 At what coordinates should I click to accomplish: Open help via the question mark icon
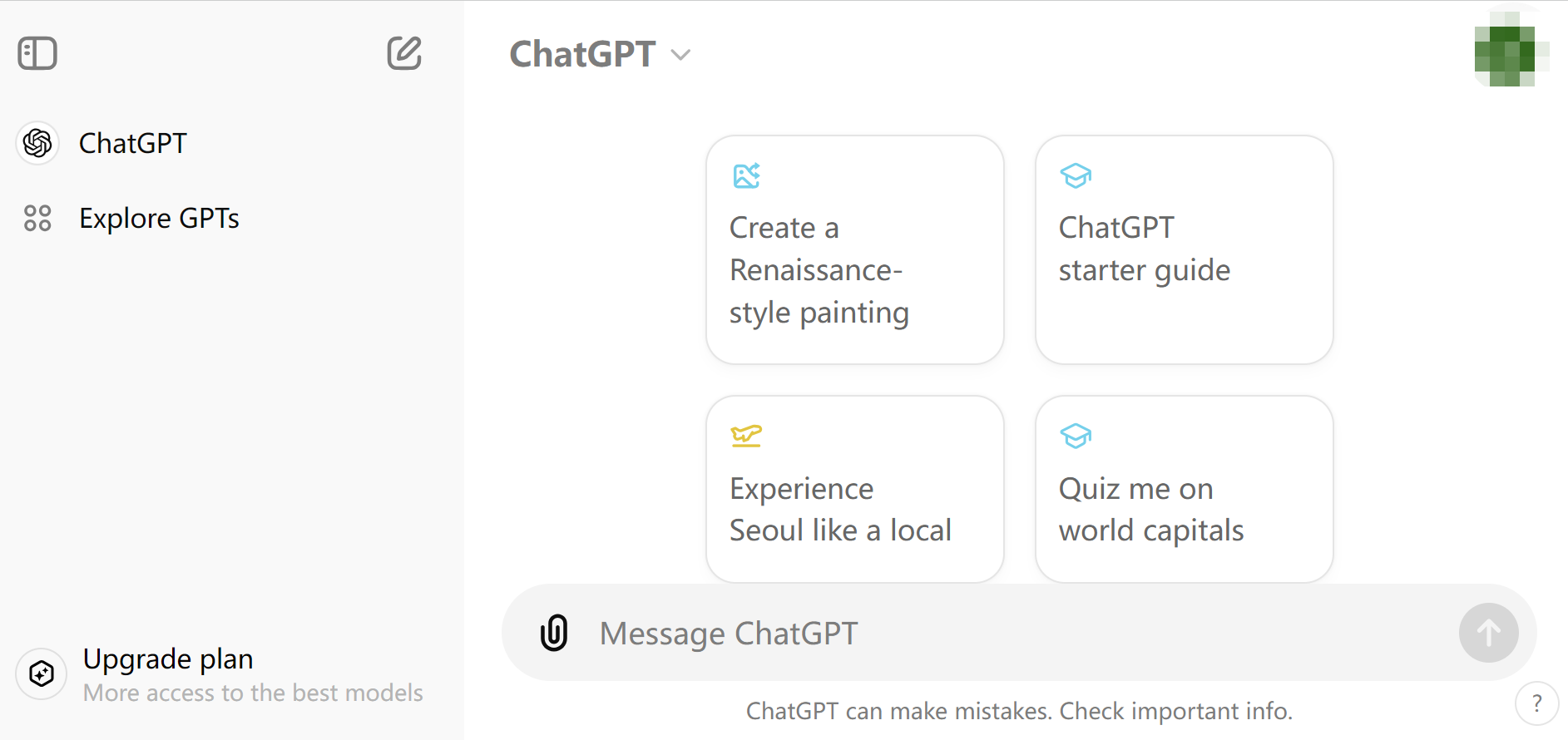1536,703
